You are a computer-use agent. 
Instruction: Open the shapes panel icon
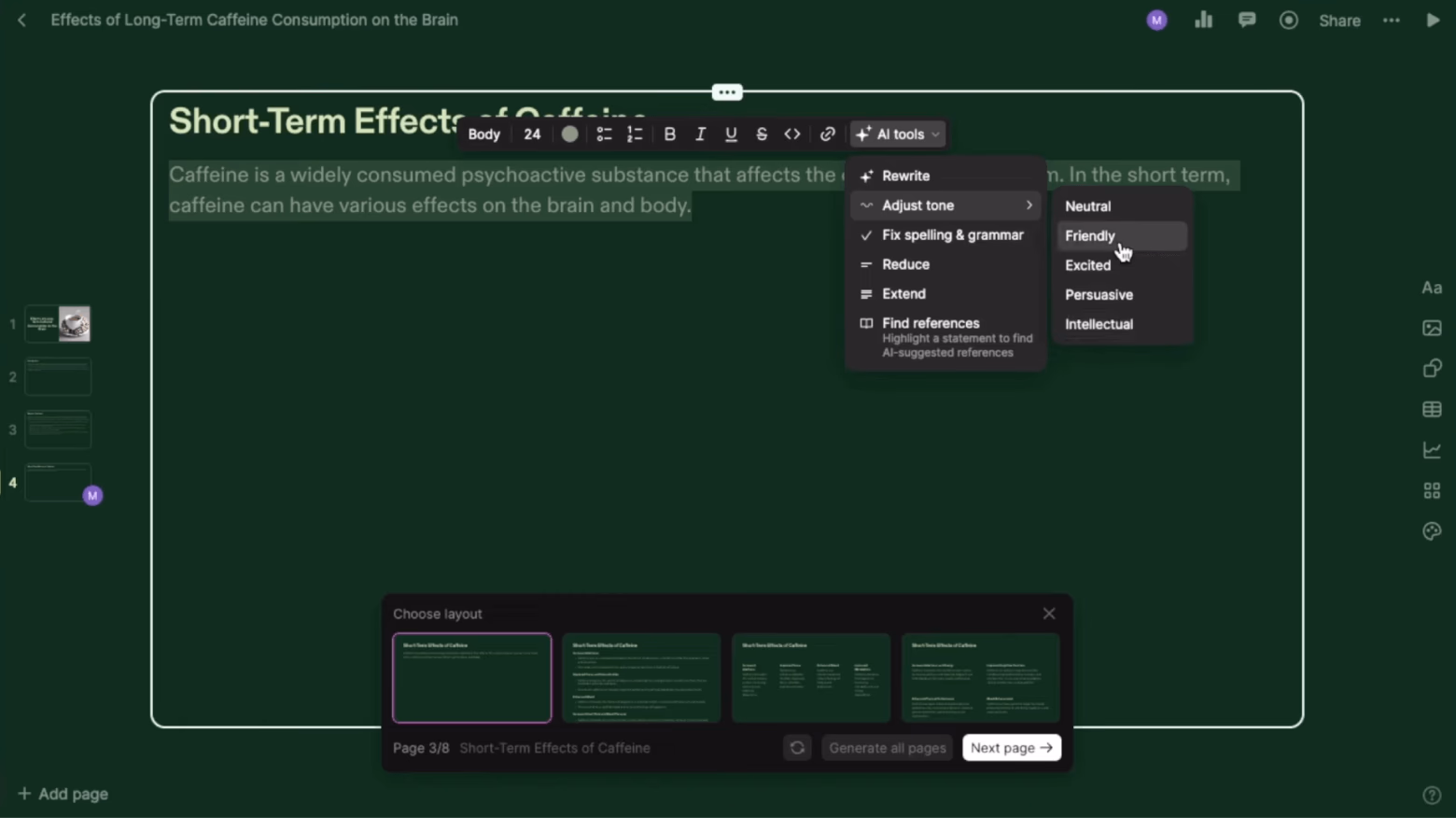(1432, 368)
